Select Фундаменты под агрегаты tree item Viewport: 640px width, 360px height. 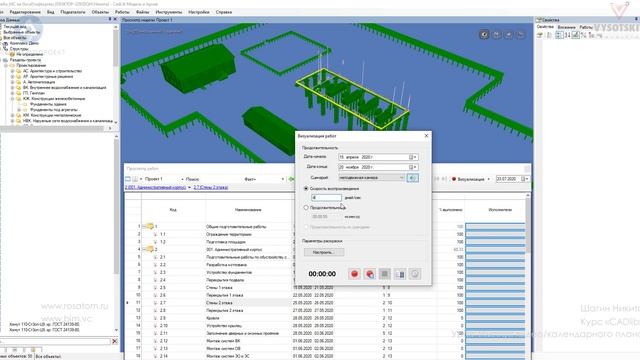[53, 110]
